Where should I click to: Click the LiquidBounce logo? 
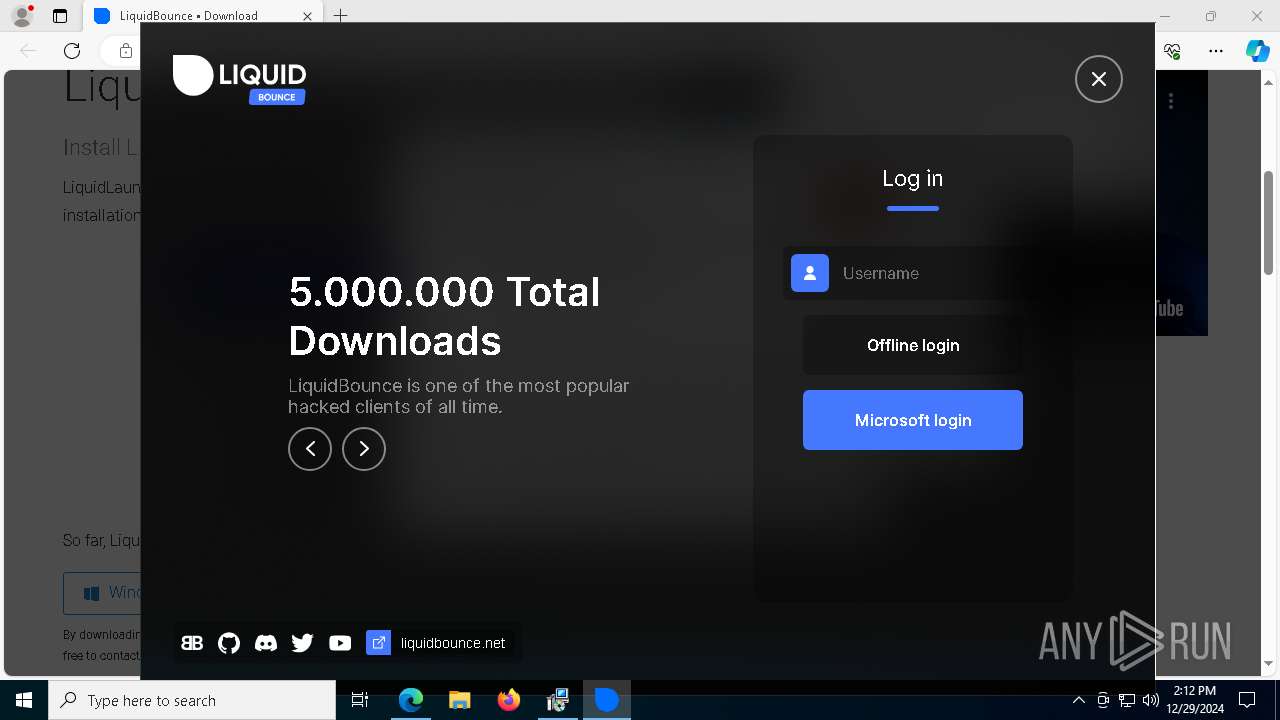coord(240,79)
